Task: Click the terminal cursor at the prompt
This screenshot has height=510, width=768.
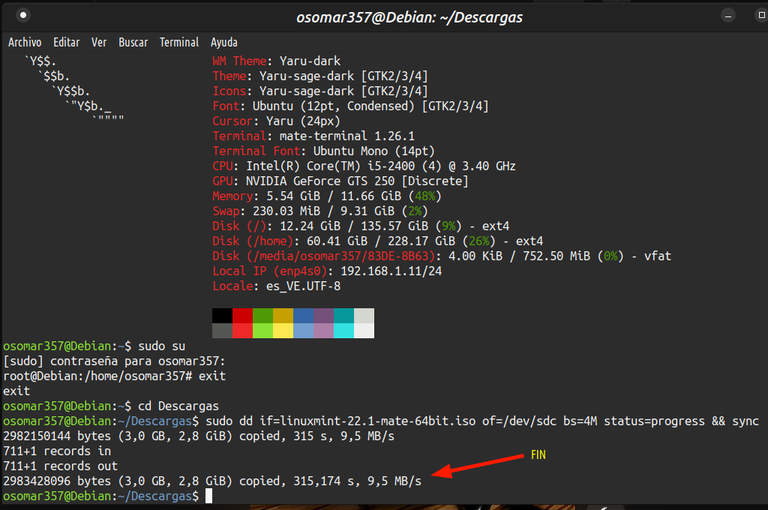Action: pyautogui.click(x=209, y=496)
